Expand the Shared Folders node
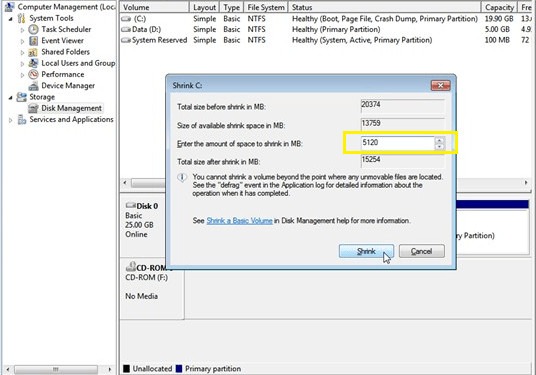The image size is (536, 375). click(22, 53)
